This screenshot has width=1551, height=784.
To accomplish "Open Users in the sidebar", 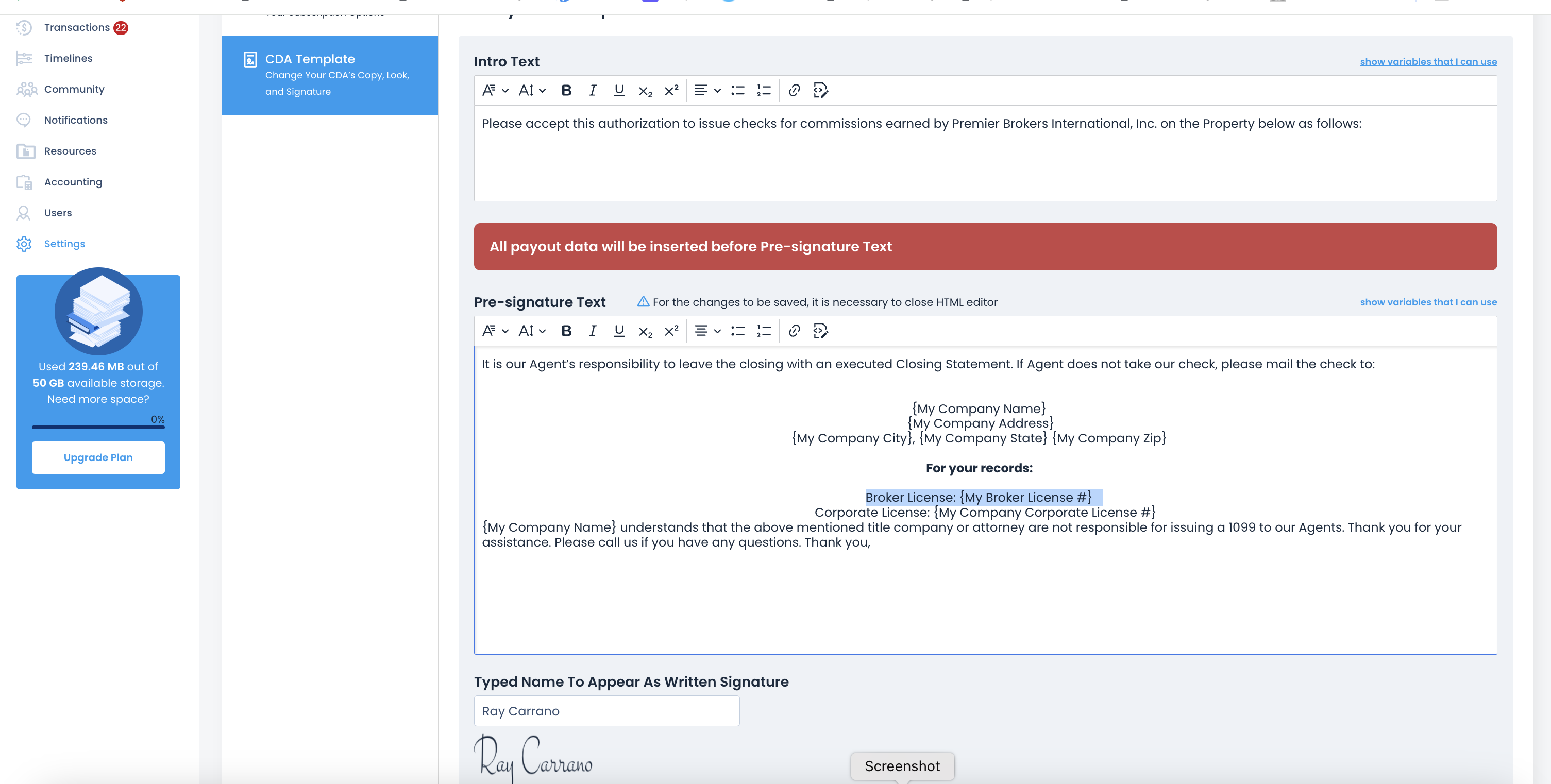I will coord(58,213).
